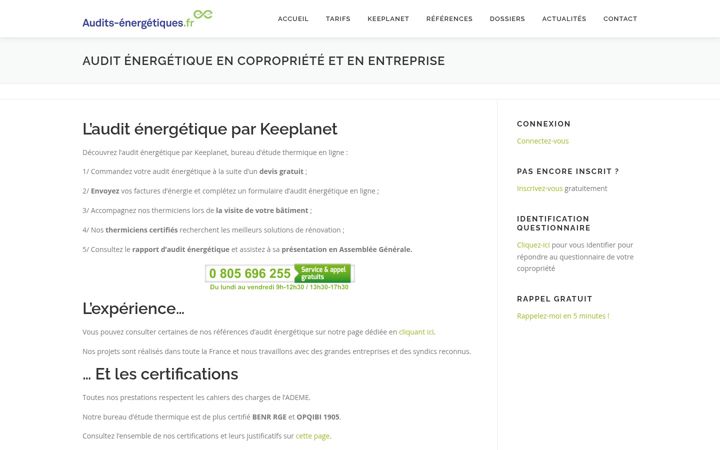Image resolution: width=720 pixels, height=450 pixels.
Task: Click the page title 'AUDIT ÉNERGÉTIQUE EN COPROPRIÉTÉ ET EN ENTREPRISE'
Action: coord(264,61)
